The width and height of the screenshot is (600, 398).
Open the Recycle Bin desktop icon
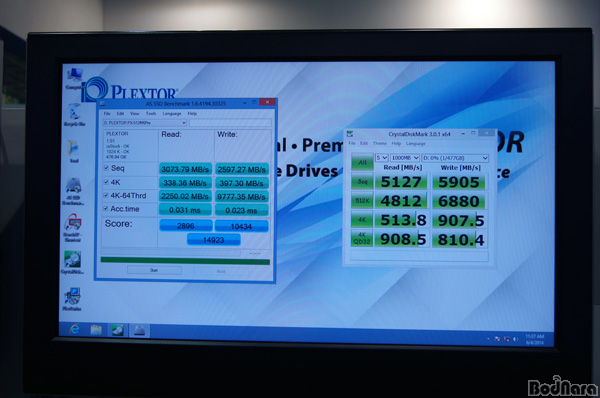pyautogui.click(x=75, y=114)
